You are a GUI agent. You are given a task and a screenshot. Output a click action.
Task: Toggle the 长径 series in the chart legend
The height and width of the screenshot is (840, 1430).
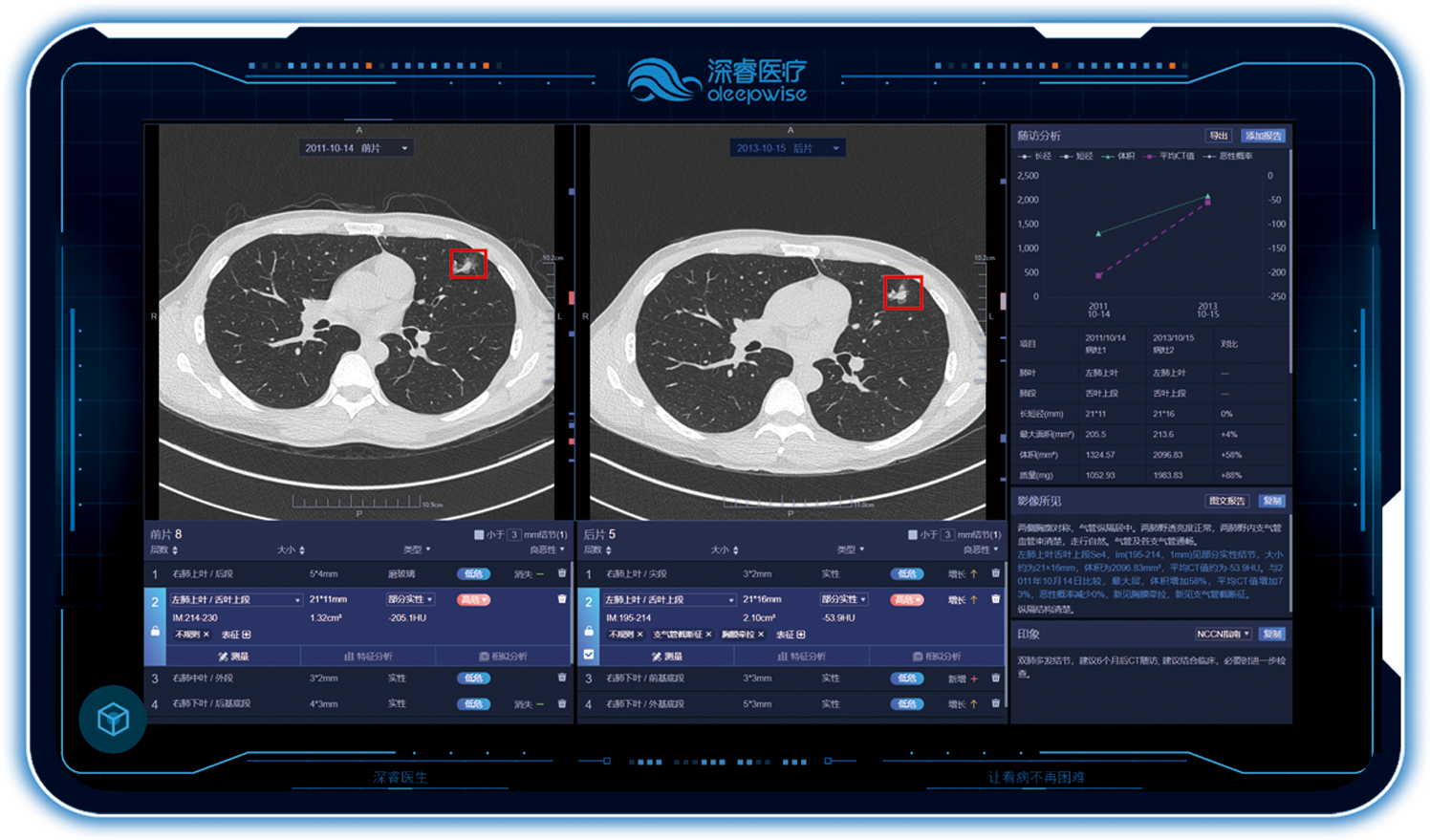1034,156
